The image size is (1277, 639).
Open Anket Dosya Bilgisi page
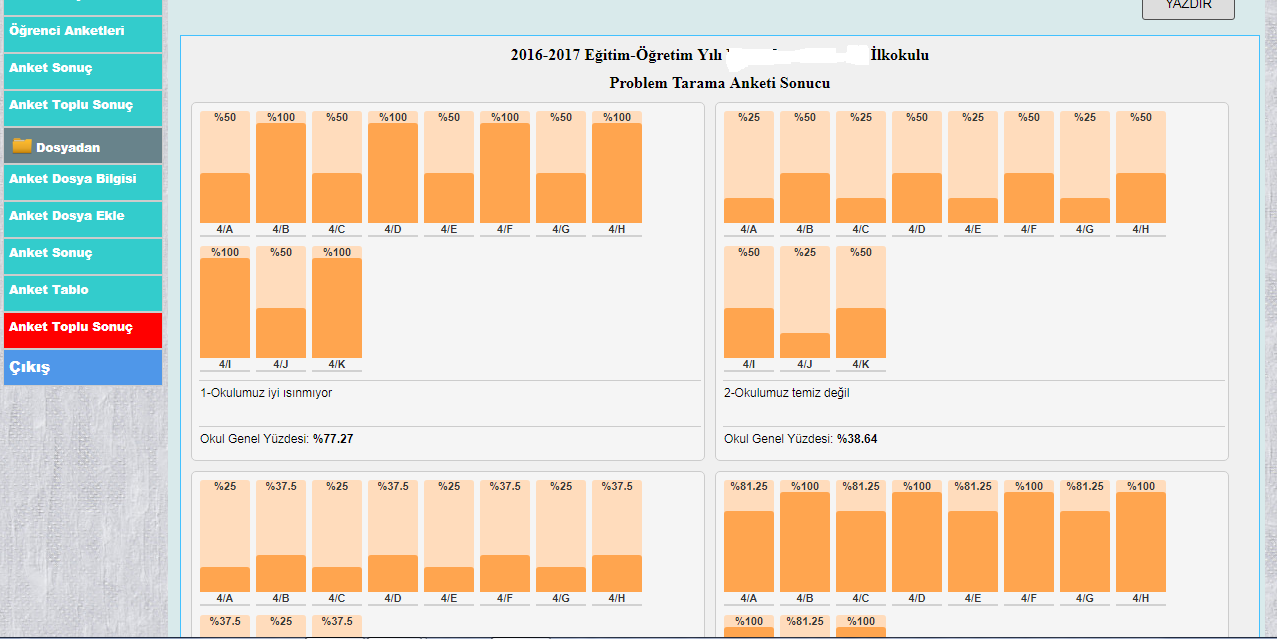tap(73, 179)
